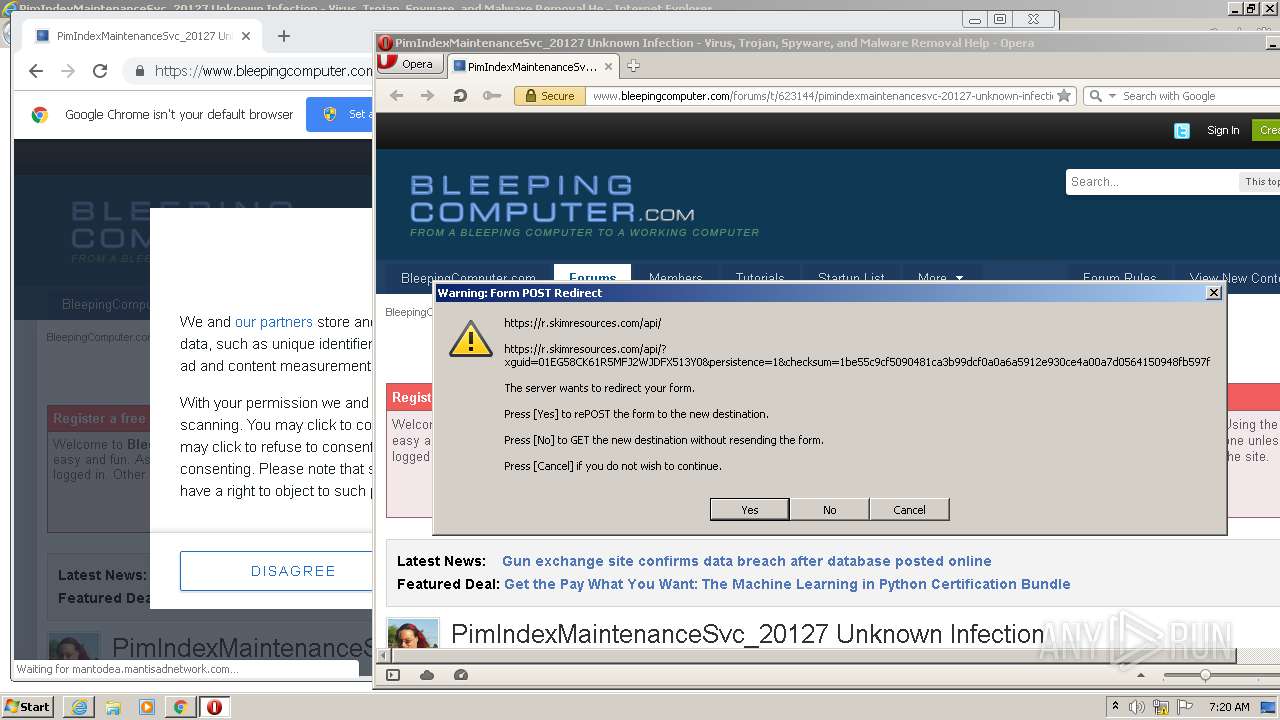Click the poster avatar thumbnail in Opera
1280x720 pixels.
(x=413, y=633)
